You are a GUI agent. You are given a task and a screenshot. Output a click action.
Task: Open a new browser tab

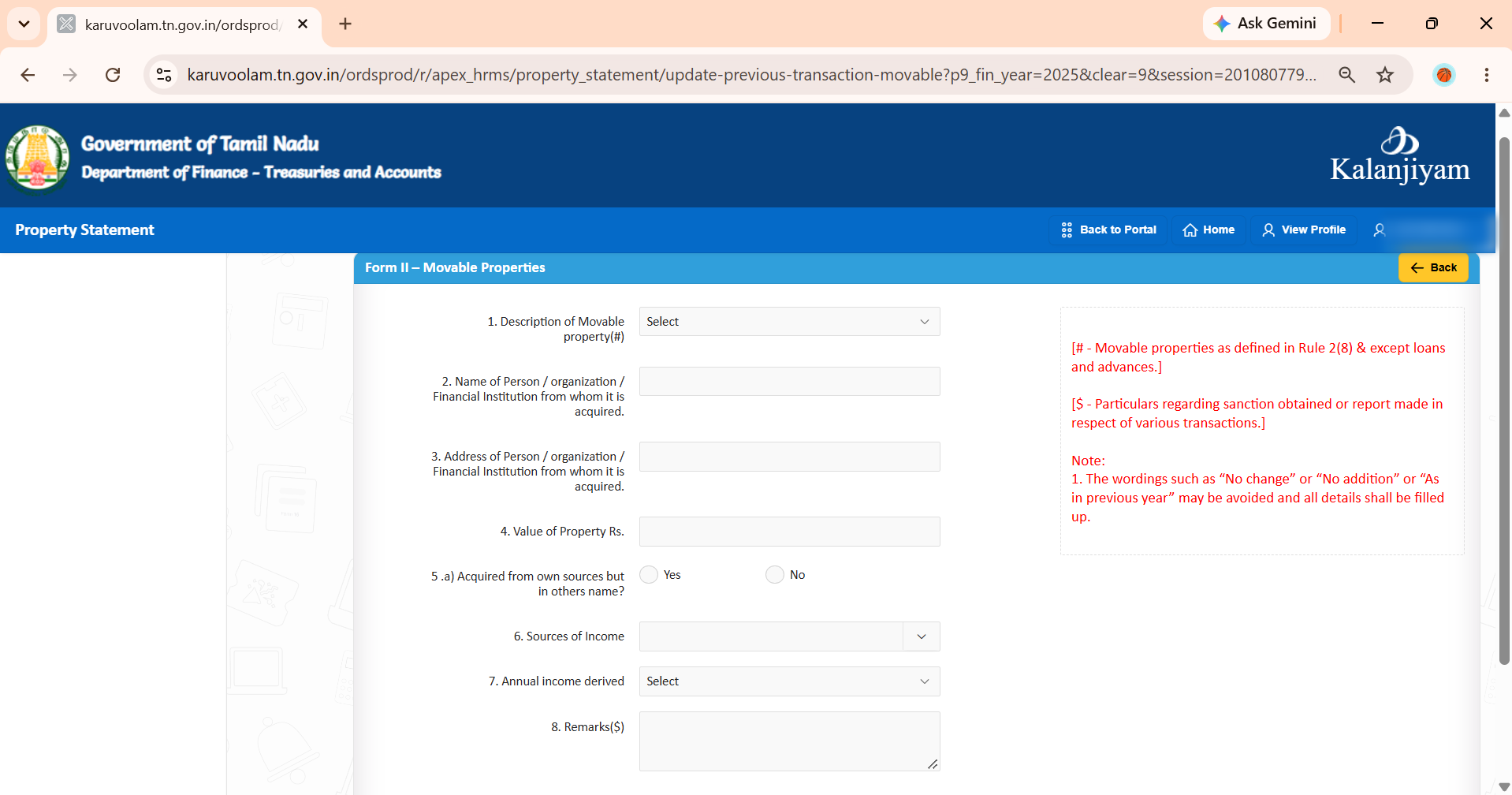tap(345, 24)
